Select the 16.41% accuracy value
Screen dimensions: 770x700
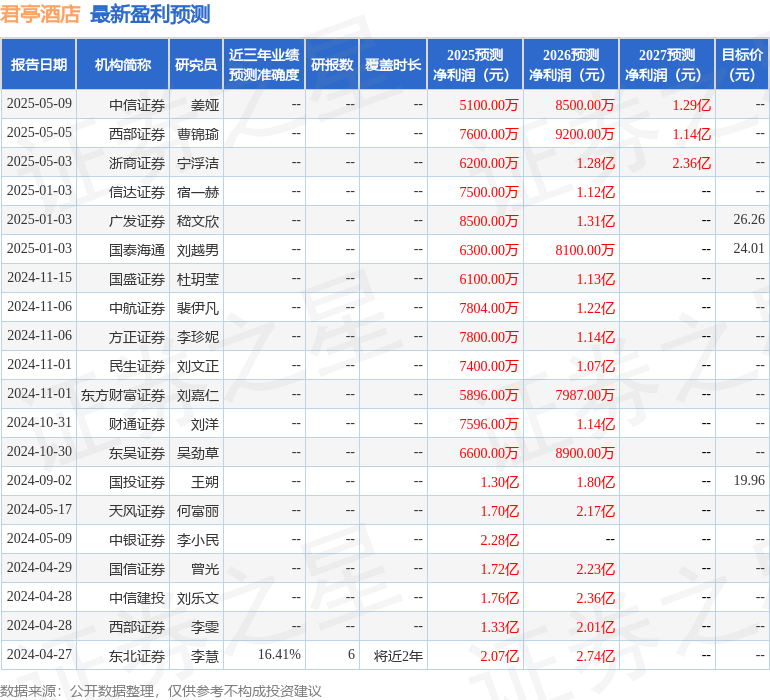(x=279, y=656)
